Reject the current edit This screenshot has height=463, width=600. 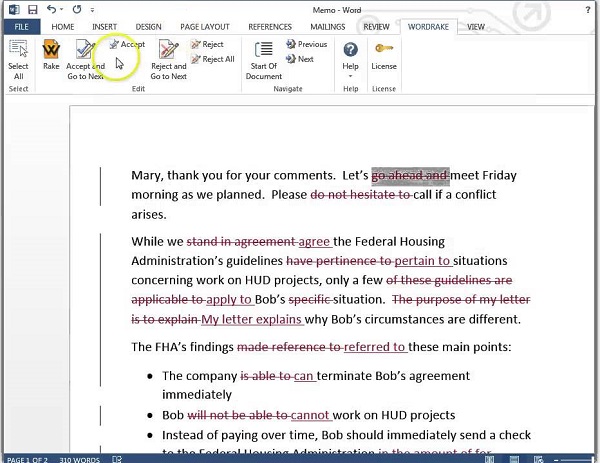click(207, 44)
